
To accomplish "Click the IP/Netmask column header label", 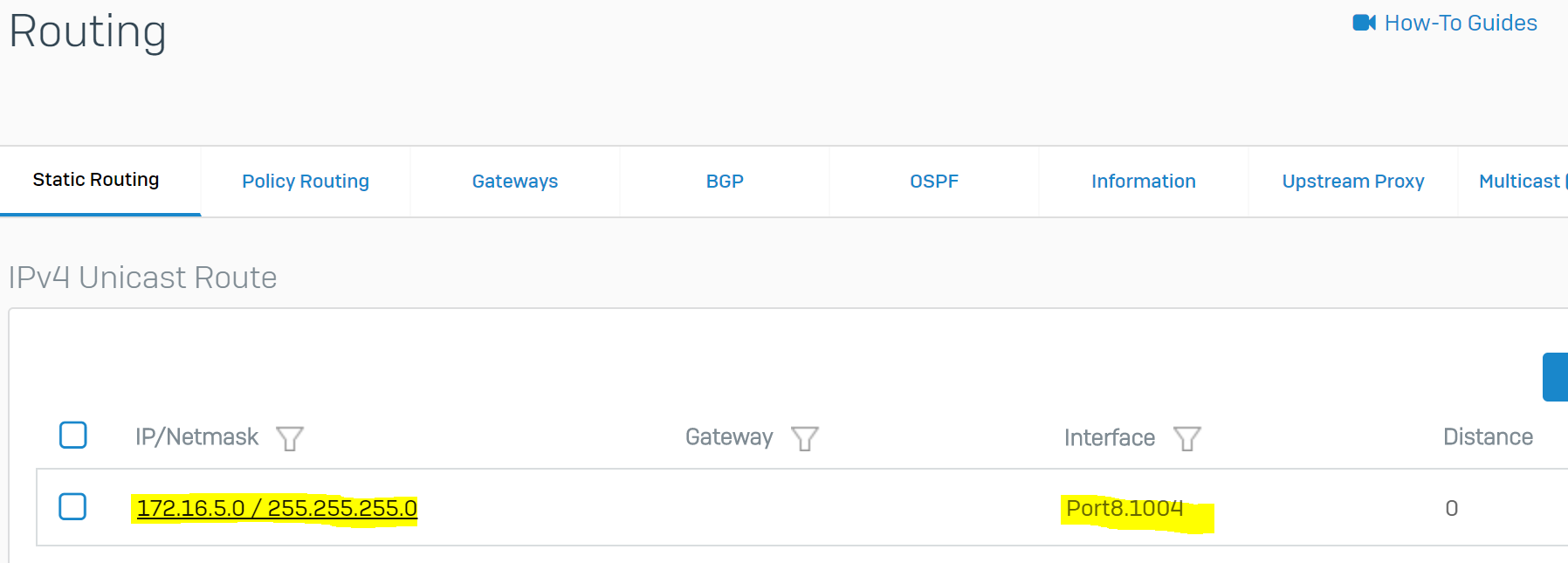I will point(196,436).
